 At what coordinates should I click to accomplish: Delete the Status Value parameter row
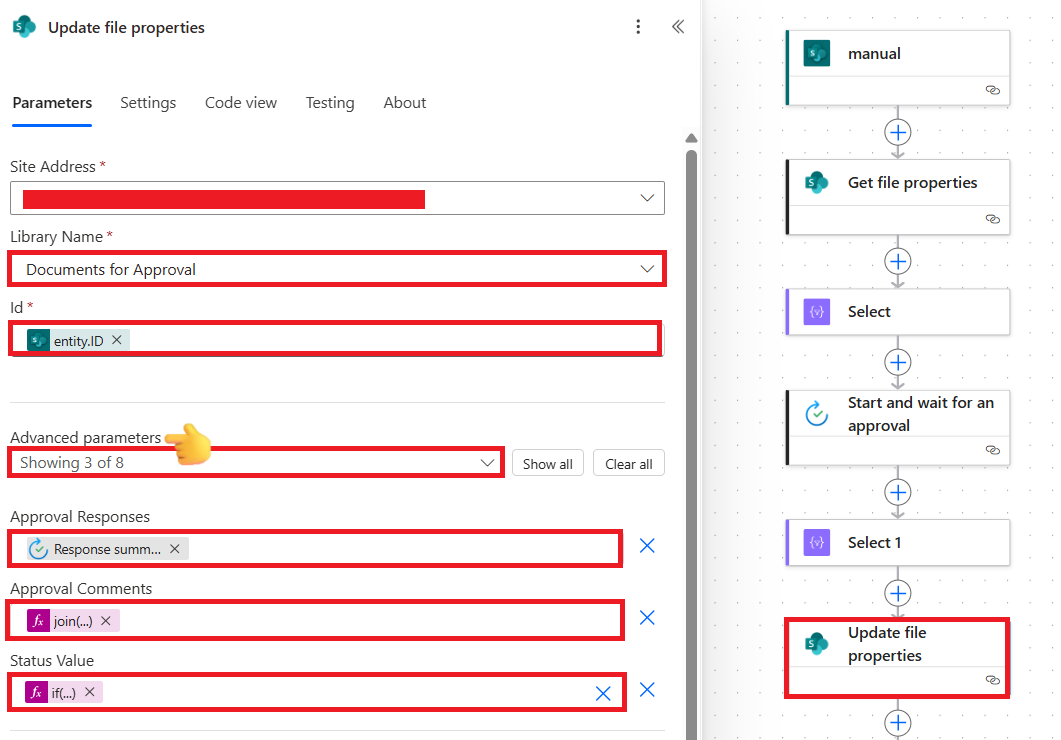(x=647, y=690)
